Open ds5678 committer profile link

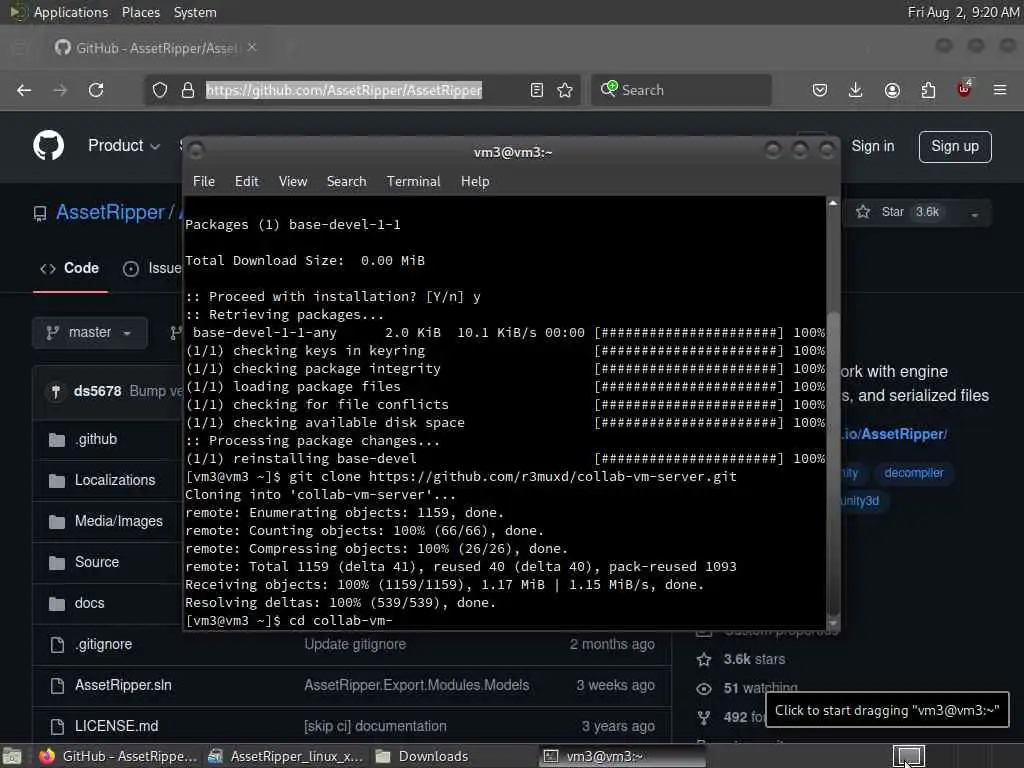(x=97, y=391)
